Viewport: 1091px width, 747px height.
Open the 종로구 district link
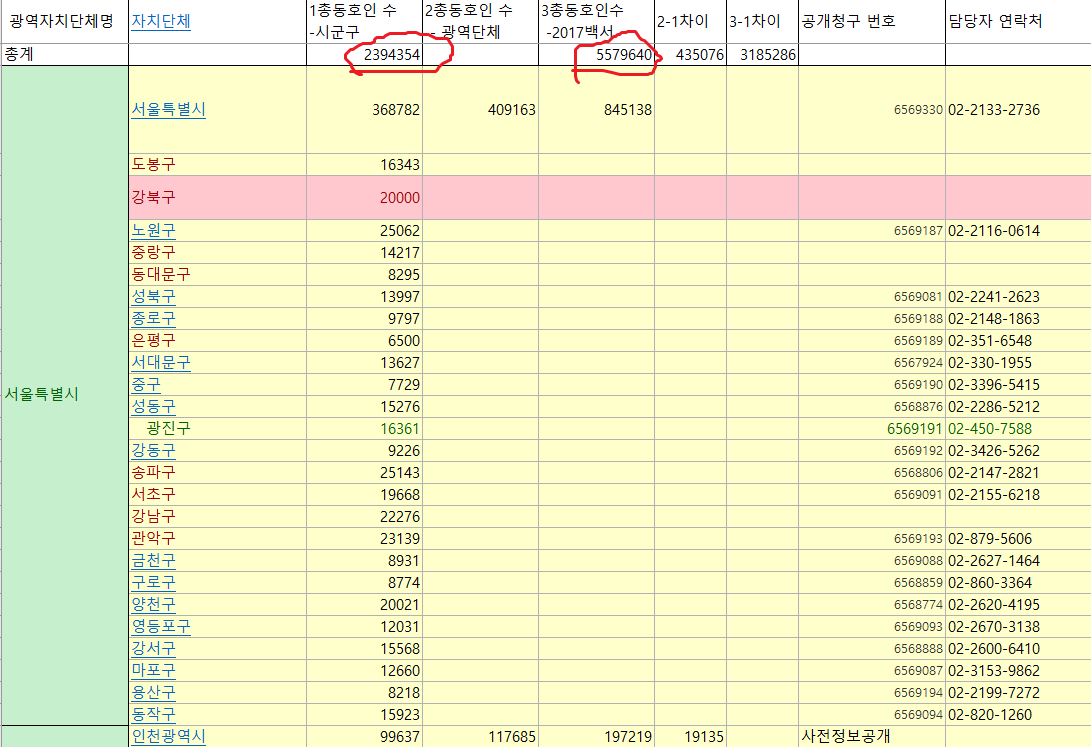click(x=153, y=319)
